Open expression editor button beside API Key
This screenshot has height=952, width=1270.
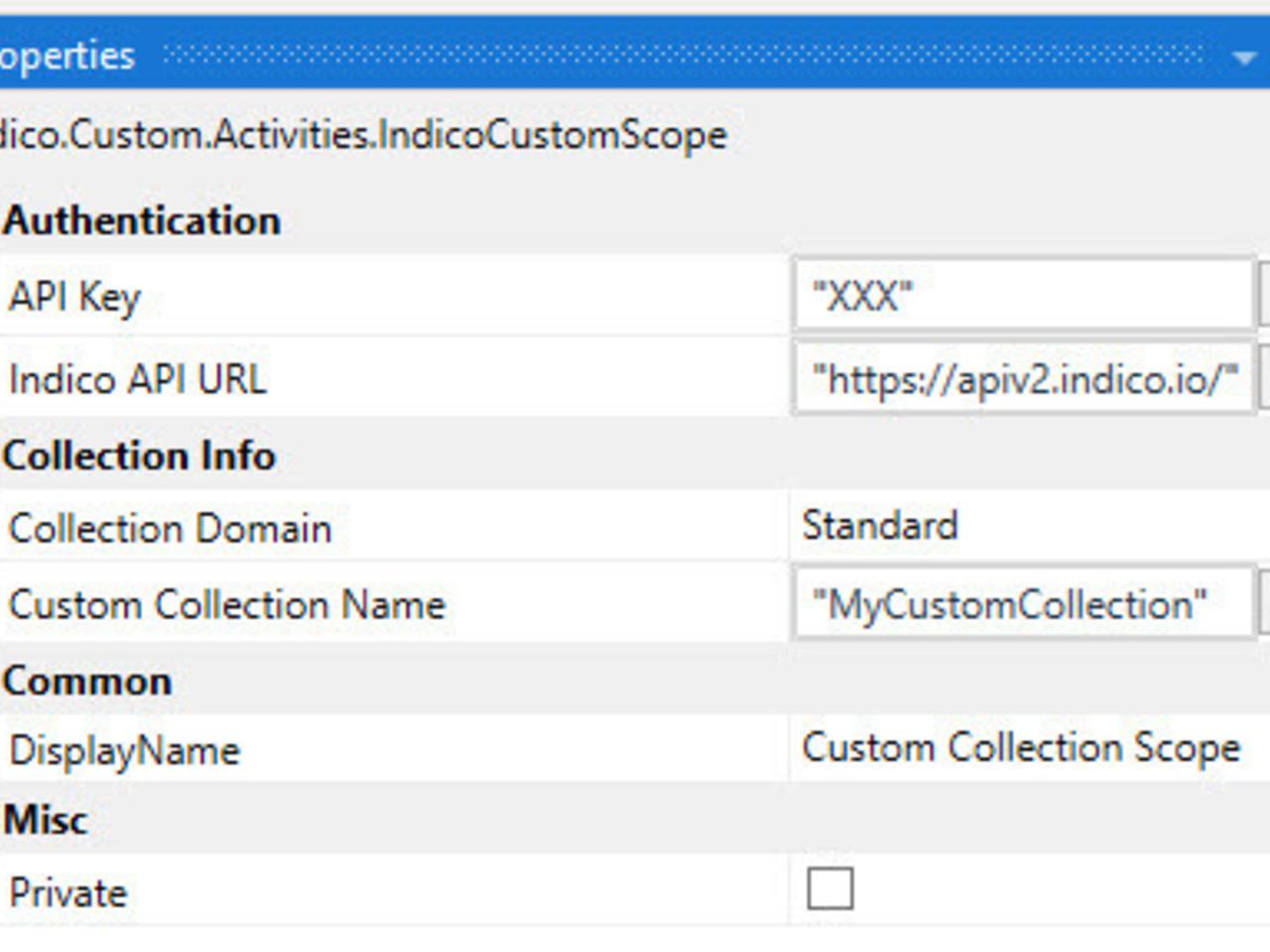pos(1264,295)
